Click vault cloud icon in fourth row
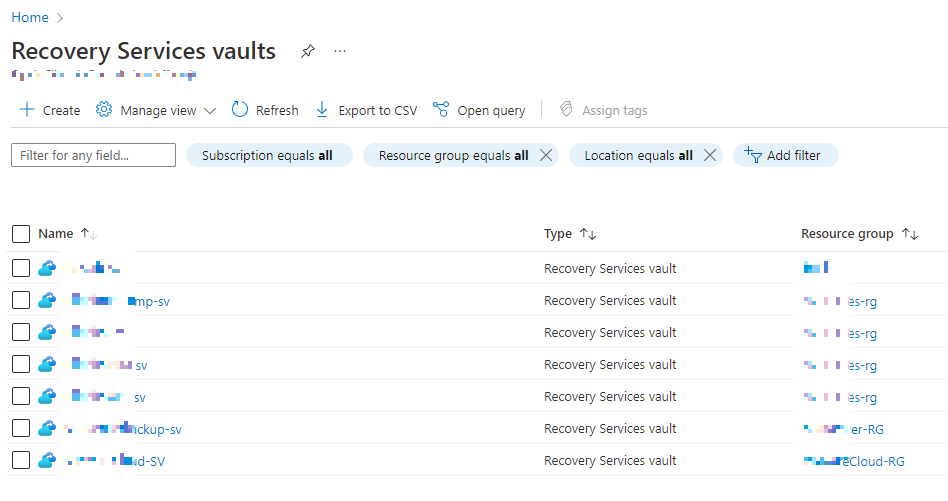The image size is (948, 501). coord(47,364)
